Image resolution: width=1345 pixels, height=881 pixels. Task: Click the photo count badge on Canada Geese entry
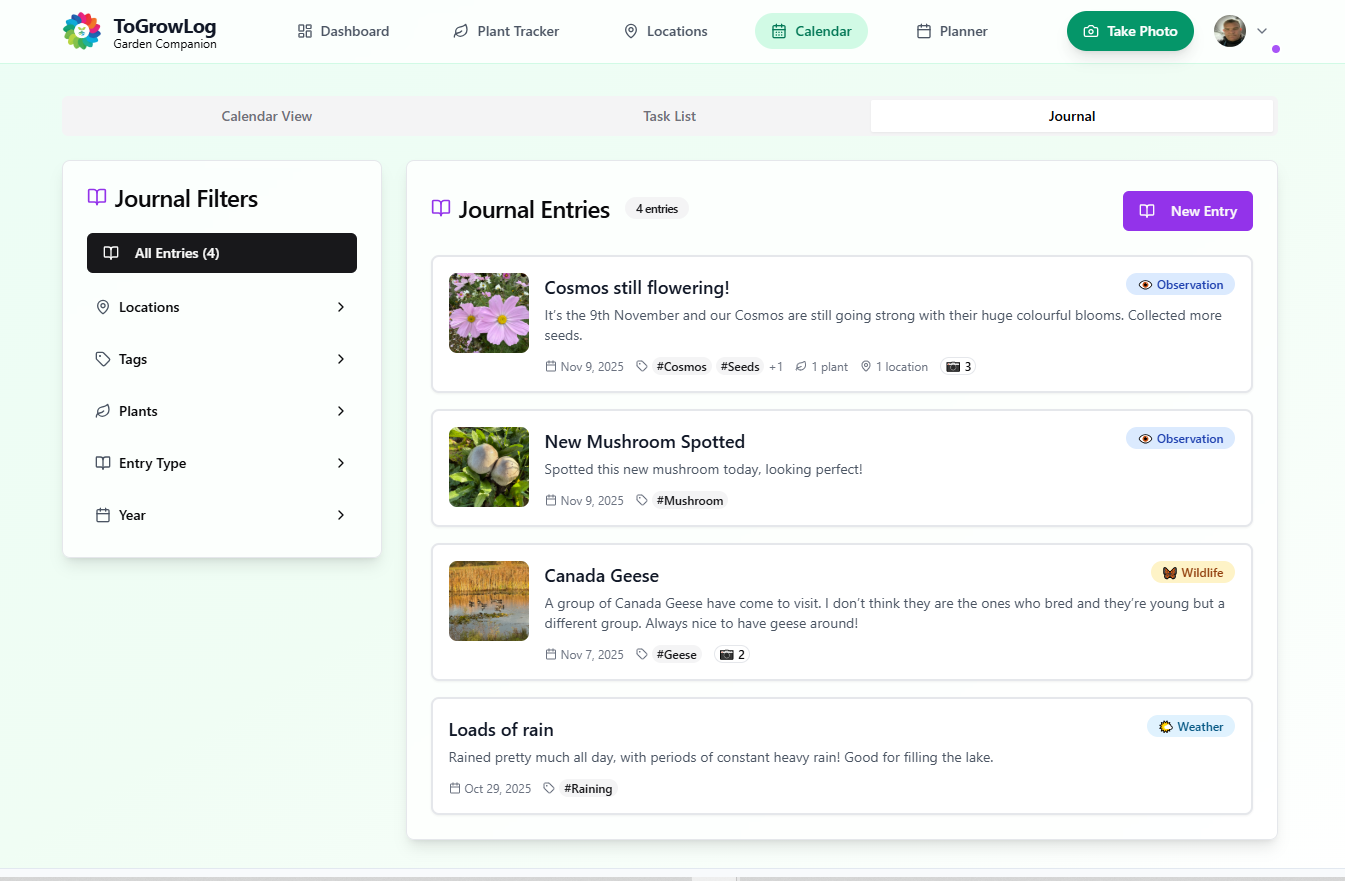732,655
